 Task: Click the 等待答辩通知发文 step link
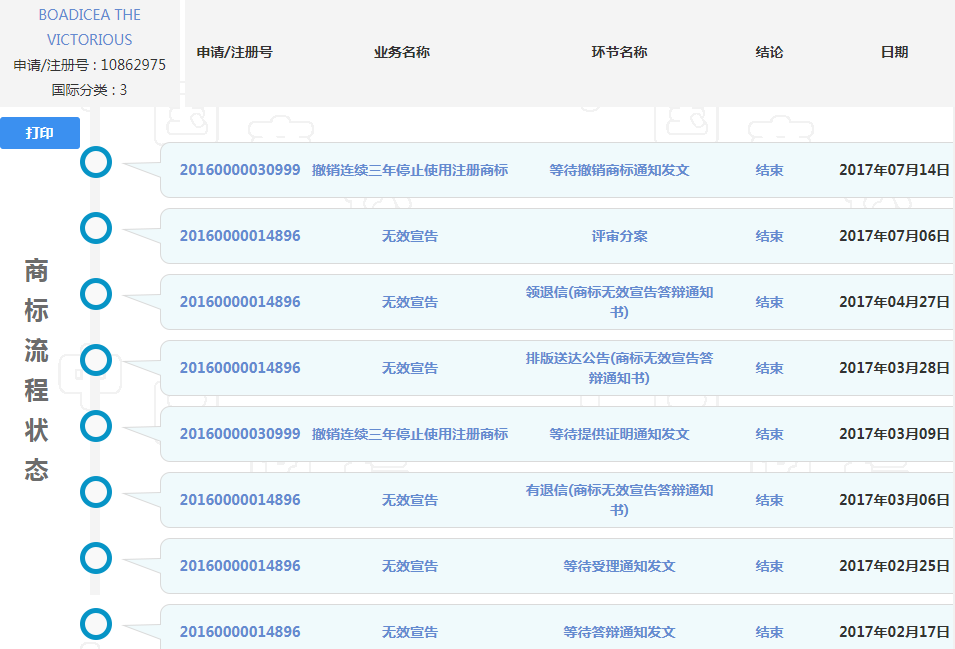619,632
